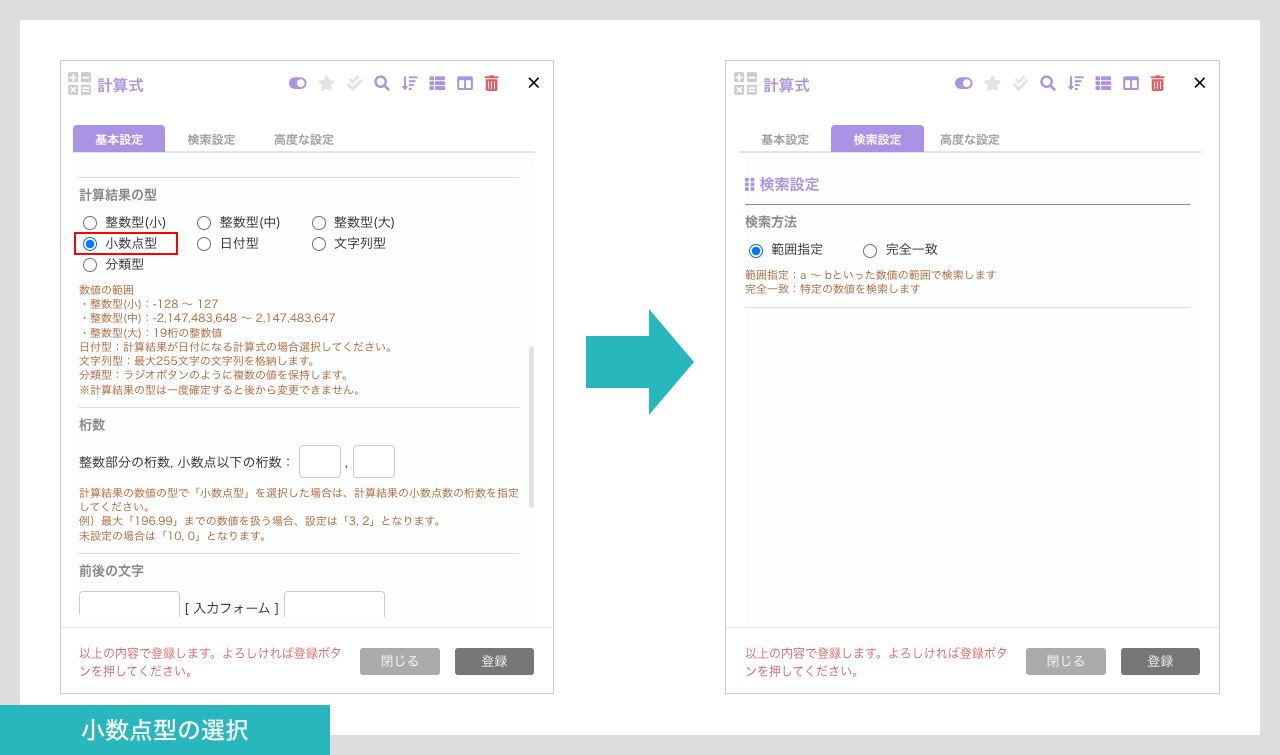The height and width of the screenshot is (755, 1280).
Task: Click the red trash icon in right dialog
Action: 1157,83
